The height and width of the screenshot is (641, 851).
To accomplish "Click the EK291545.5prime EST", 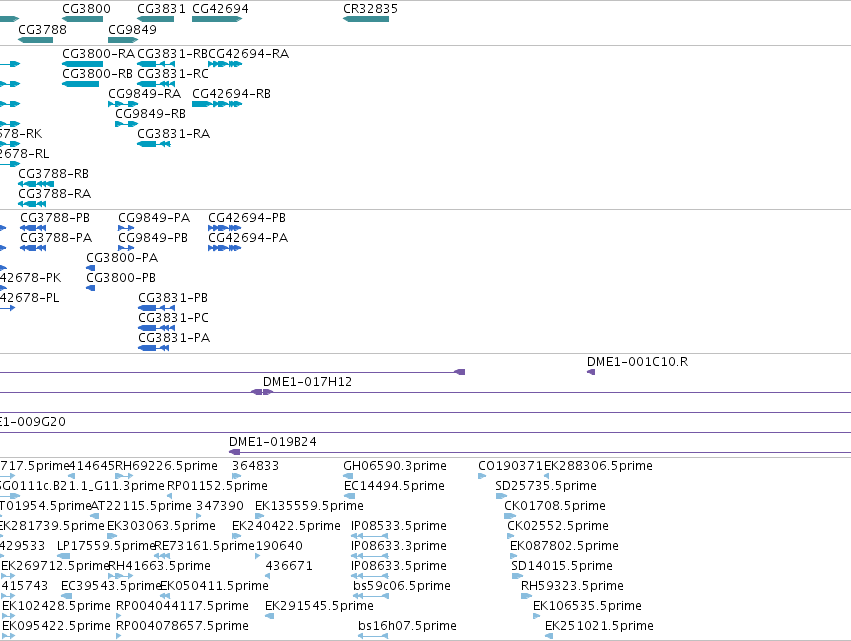I will (270, 616).
